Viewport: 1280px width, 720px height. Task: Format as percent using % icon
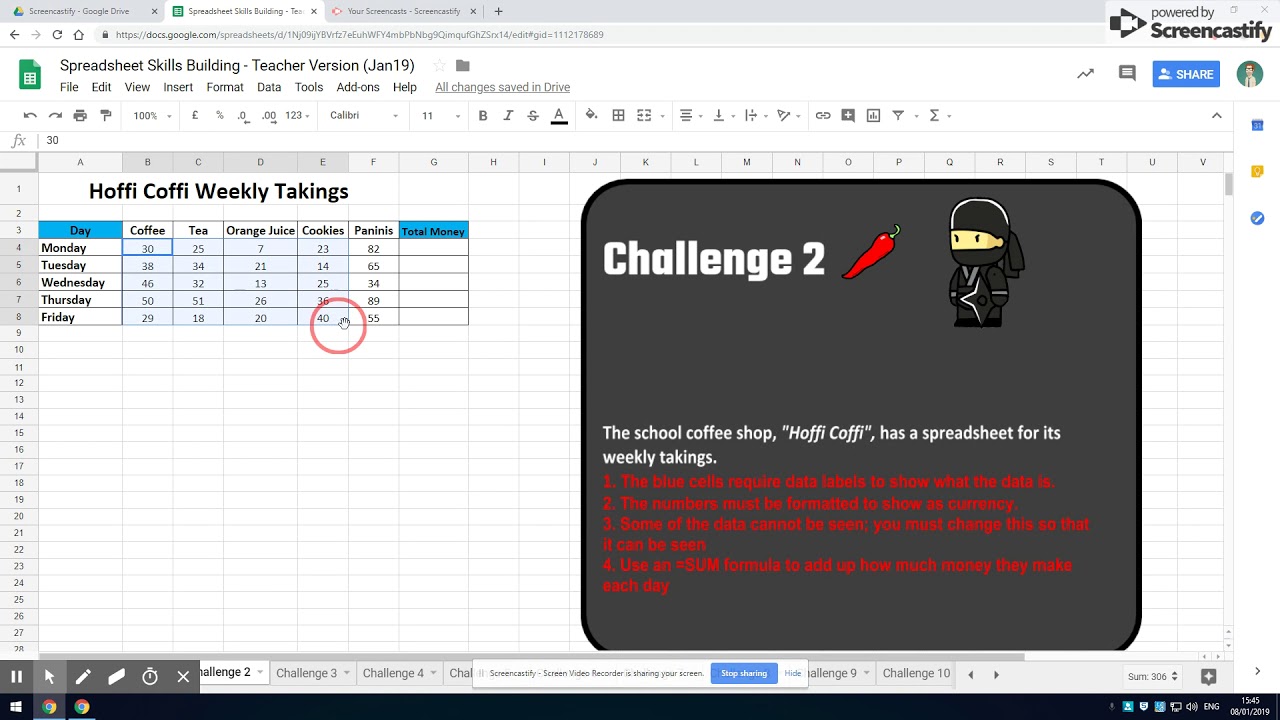point(220,116)
